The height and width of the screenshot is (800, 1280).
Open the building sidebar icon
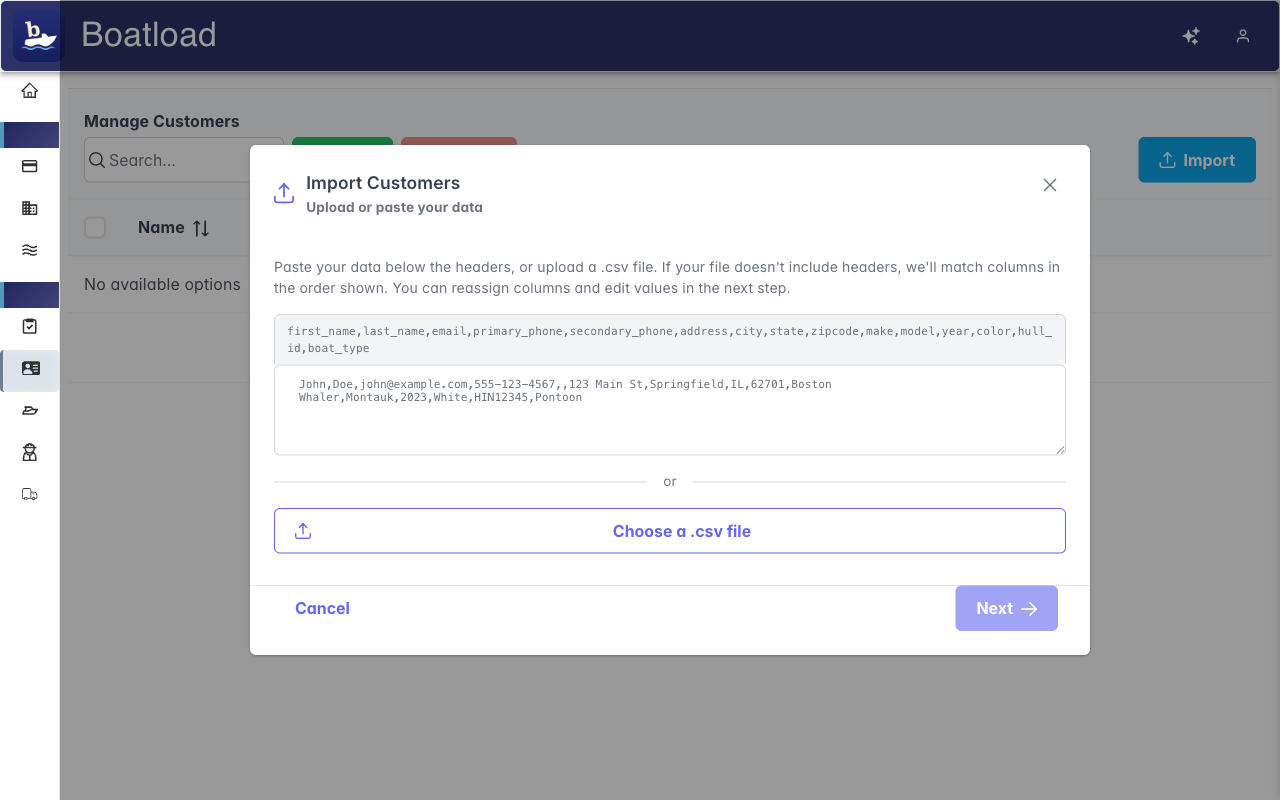30,208
